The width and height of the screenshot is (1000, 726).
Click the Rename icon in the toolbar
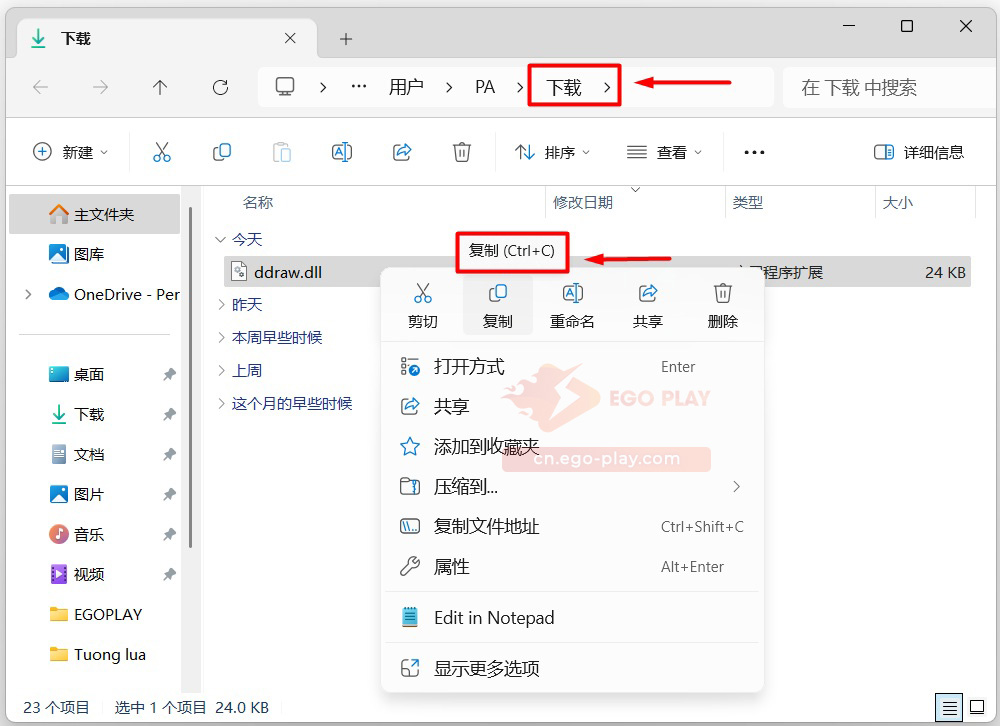click(x=342, y=152)
